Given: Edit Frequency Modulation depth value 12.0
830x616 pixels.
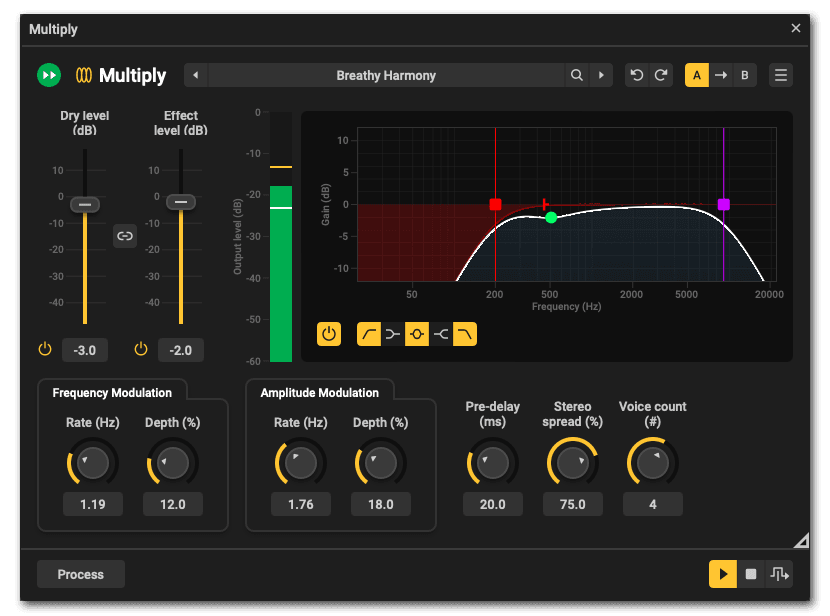Looking at the screenshot, I should click(x=173, y=504).
